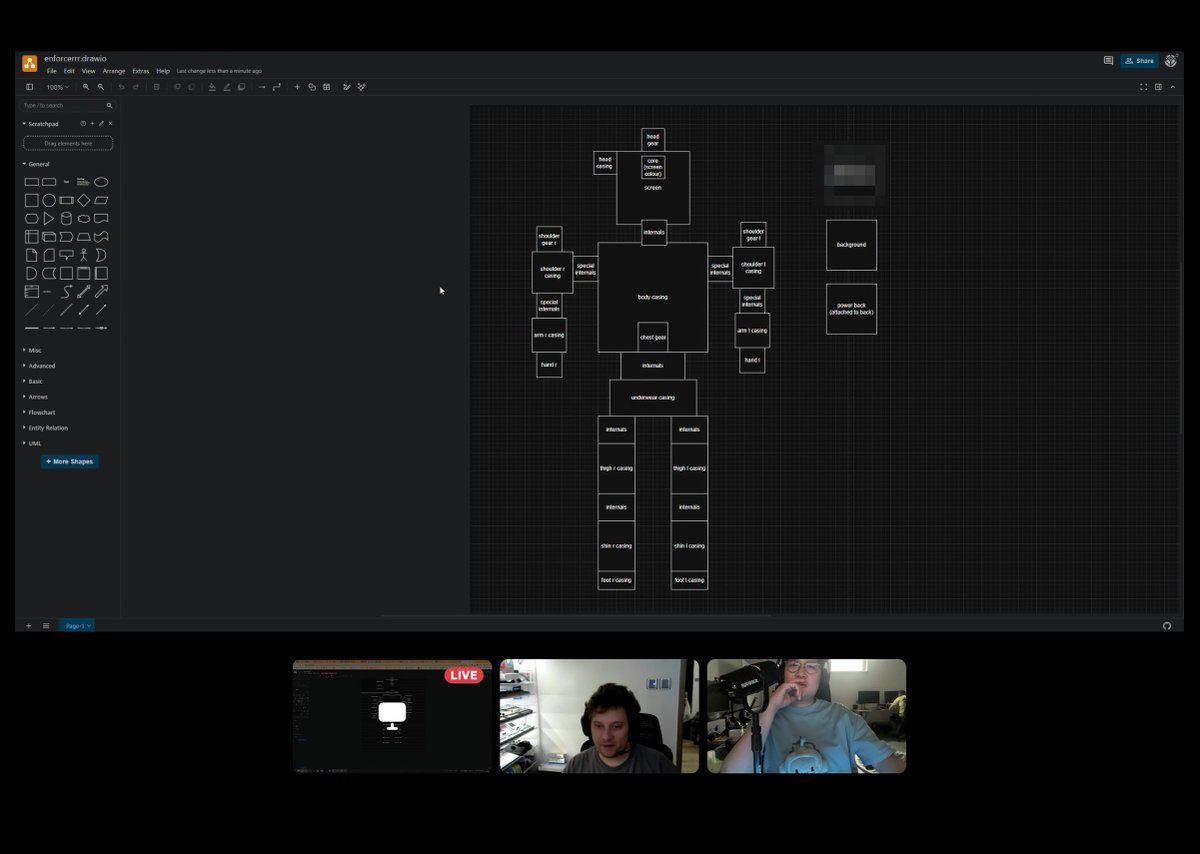Click the Share button
This screenshot has width=1200, height=854.
(x=1139, y=61)
